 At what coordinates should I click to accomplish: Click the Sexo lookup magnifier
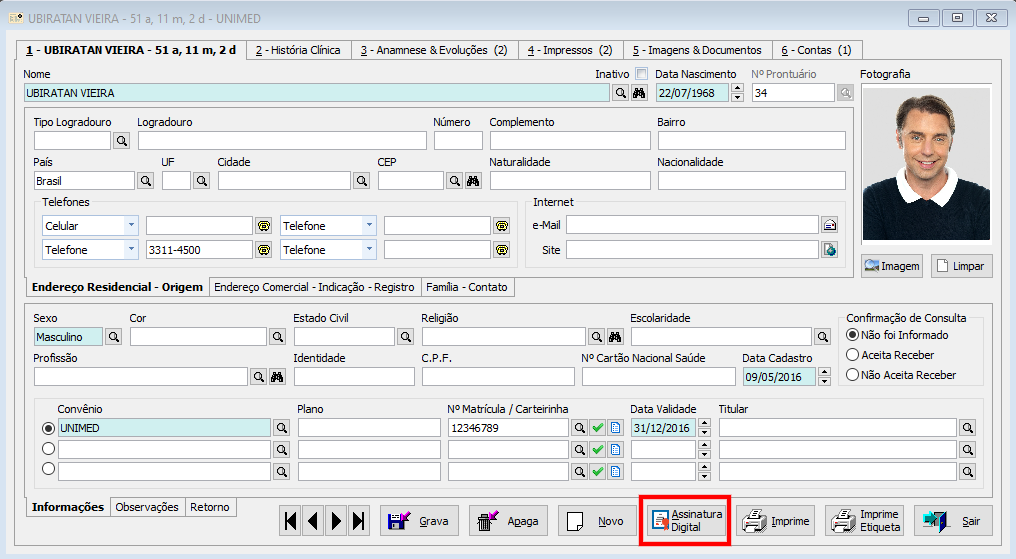pyautogui.click(x=113, y=337)
